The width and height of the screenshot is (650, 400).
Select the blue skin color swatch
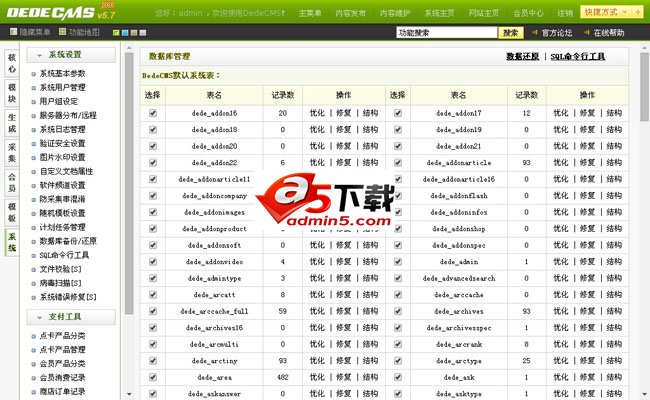[x=125, y=32]
